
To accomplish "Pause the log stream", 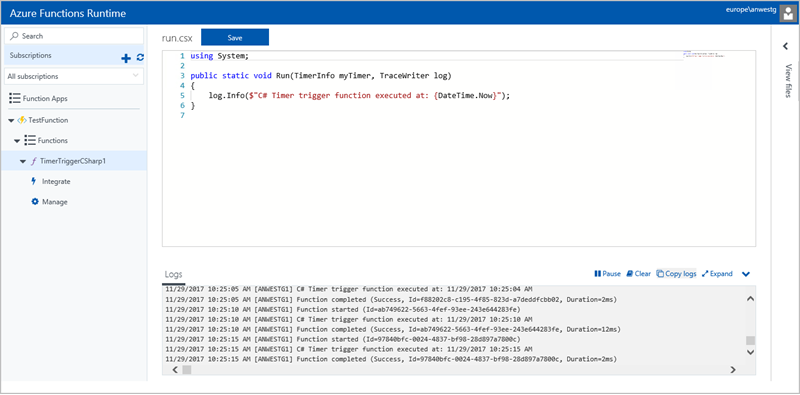I will [x=608, y=274].
